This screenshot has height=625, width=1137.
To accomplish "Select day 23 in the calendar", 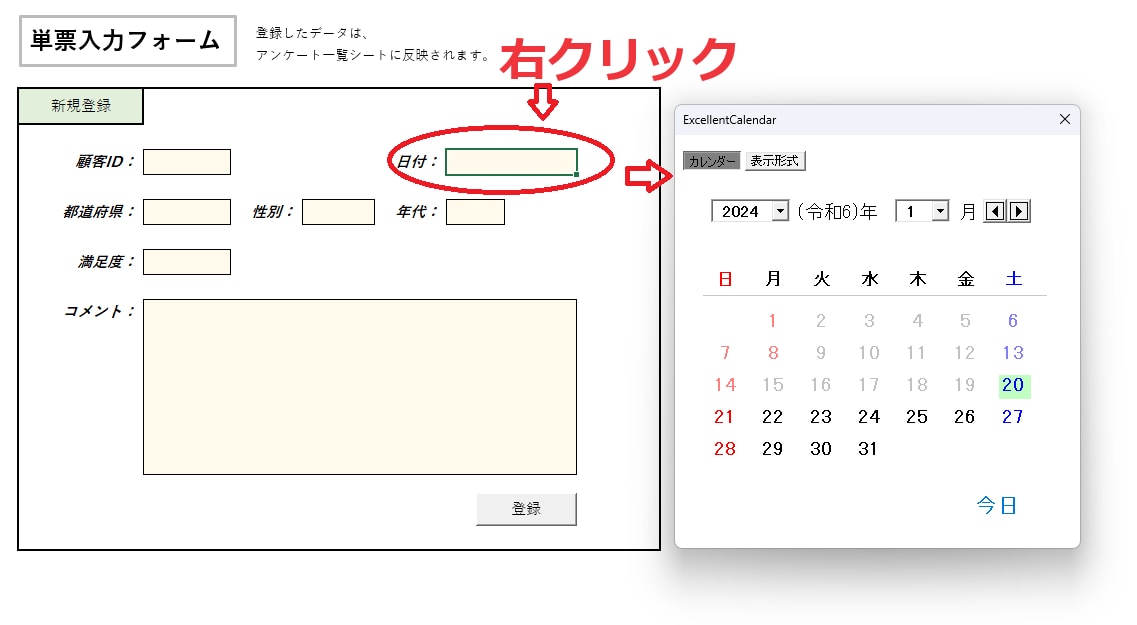I will click(821, 417).
